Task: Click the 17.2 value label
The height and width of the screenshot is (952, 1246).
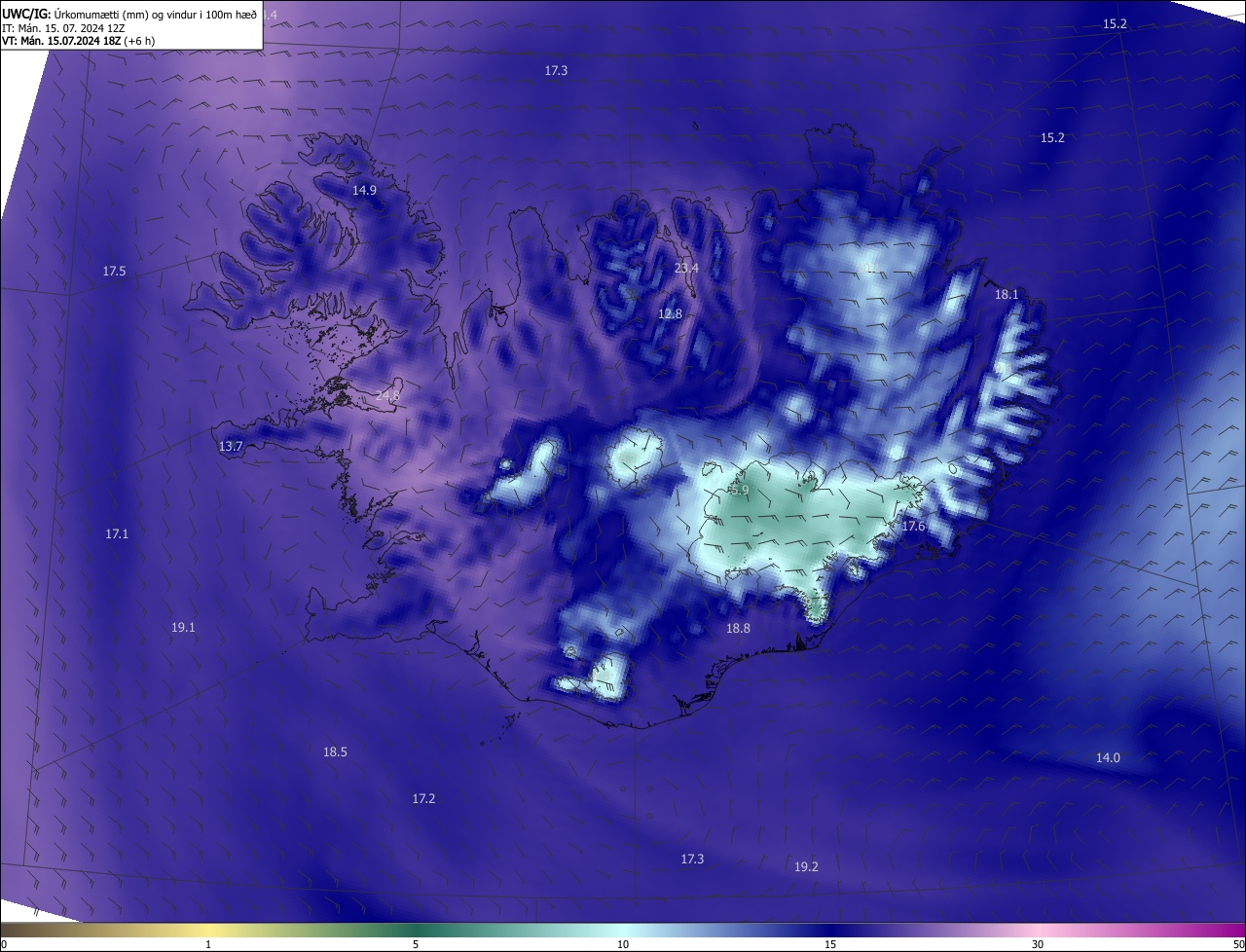Action: pyautogui.click(x=423, y=798)
